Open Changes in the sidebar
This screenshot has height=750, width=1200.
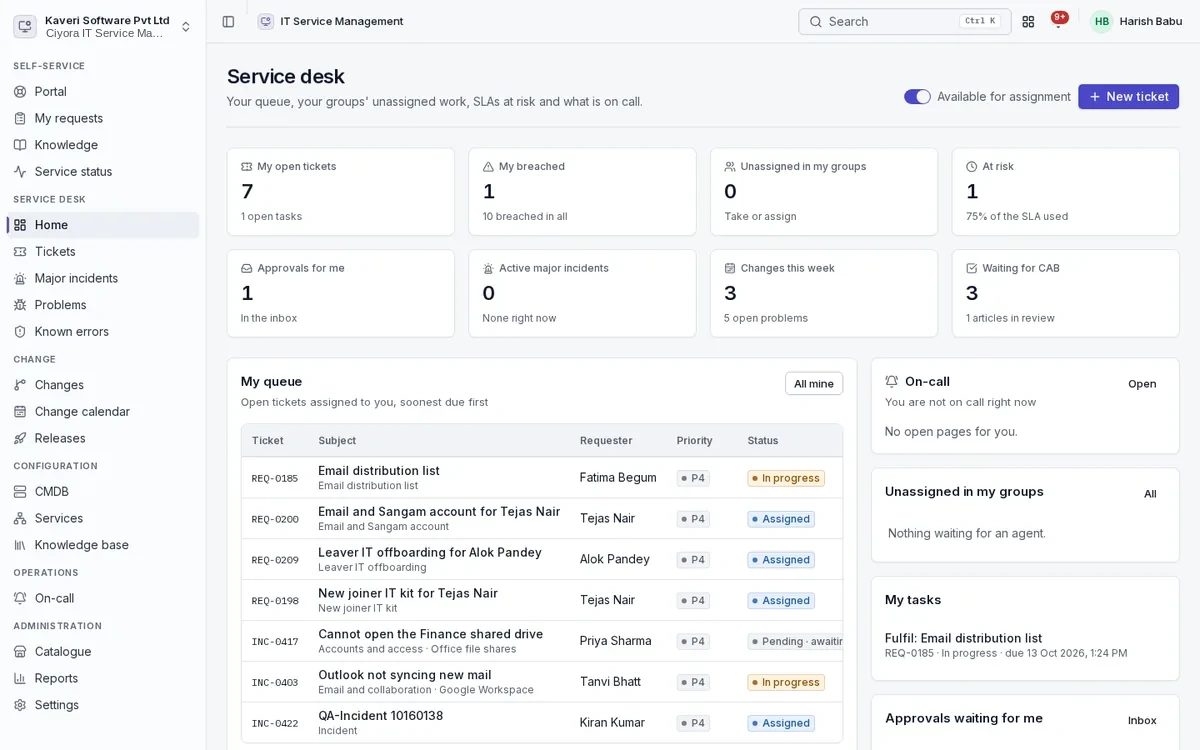pyautogui.click(x=103, y=385)
